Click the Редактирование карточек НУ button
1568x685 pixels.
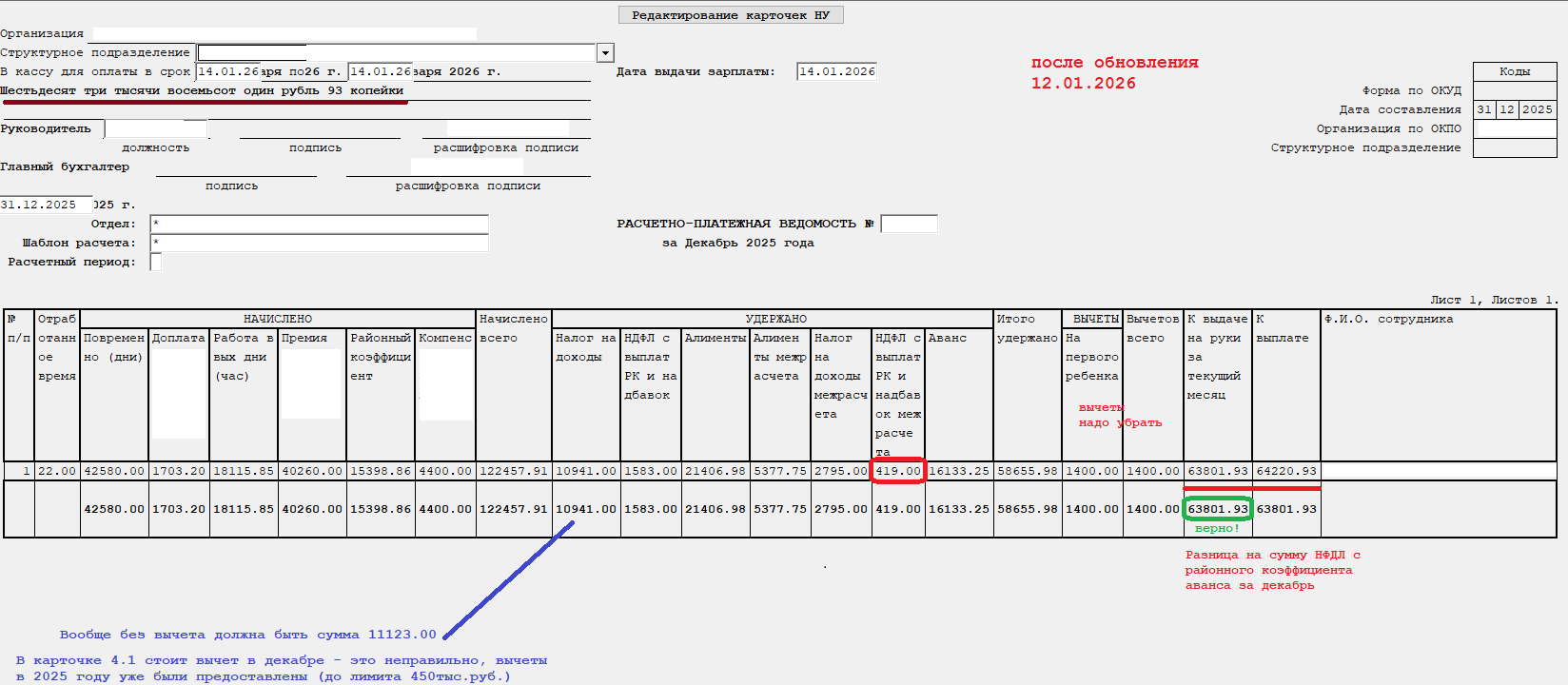[731, 15]
